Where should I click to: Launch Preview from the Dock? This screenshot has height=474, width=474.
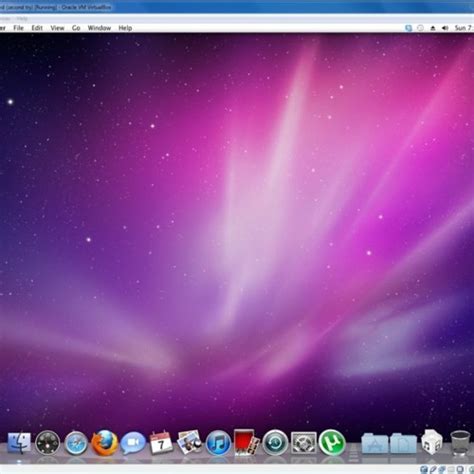tap(190, 442)
